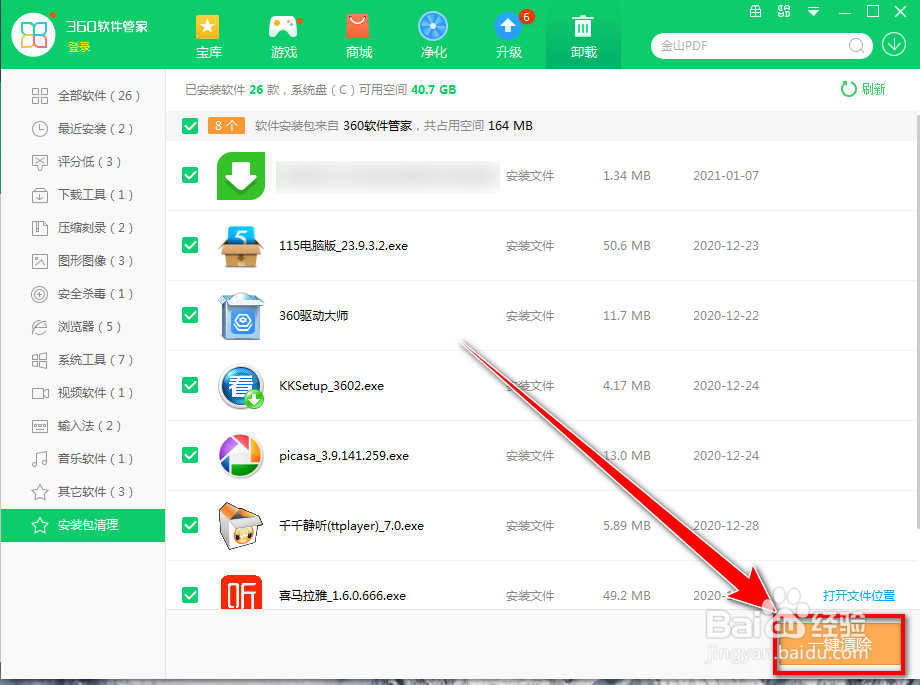Open 打开文件位置 for 喜马拉雅 installer
The image size is (920, 685).
pyautogui.click(x=859, y=595)
